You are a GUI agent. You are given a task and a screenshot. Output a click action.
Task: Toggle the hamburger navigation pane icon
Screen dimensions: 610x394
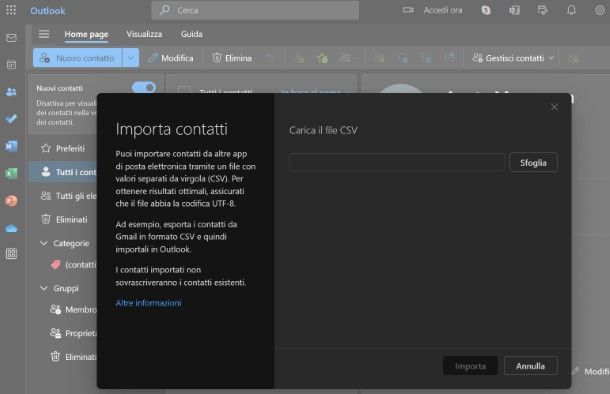coord(44,34)
